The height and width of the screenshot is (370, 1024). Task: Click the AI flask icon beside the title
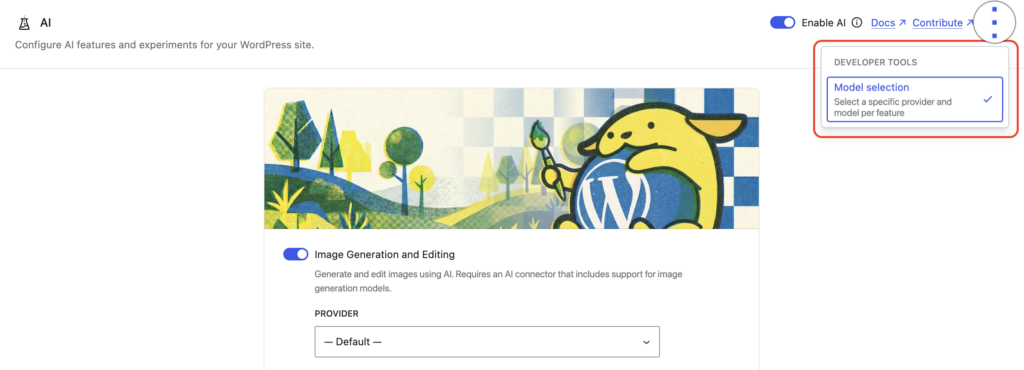click(25, 23)
